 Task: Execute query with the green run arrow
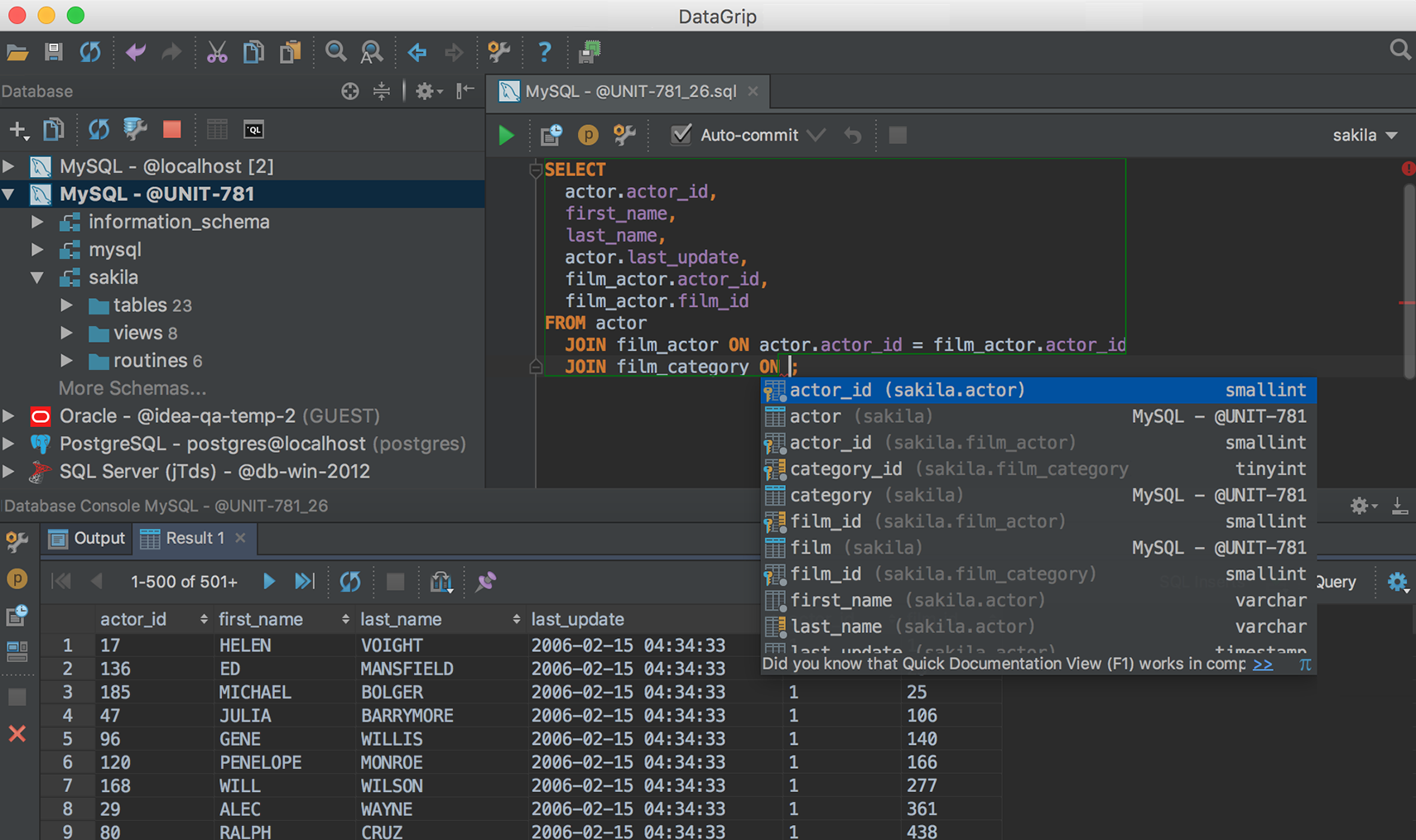pyautogui.click(x=506, y=135)
